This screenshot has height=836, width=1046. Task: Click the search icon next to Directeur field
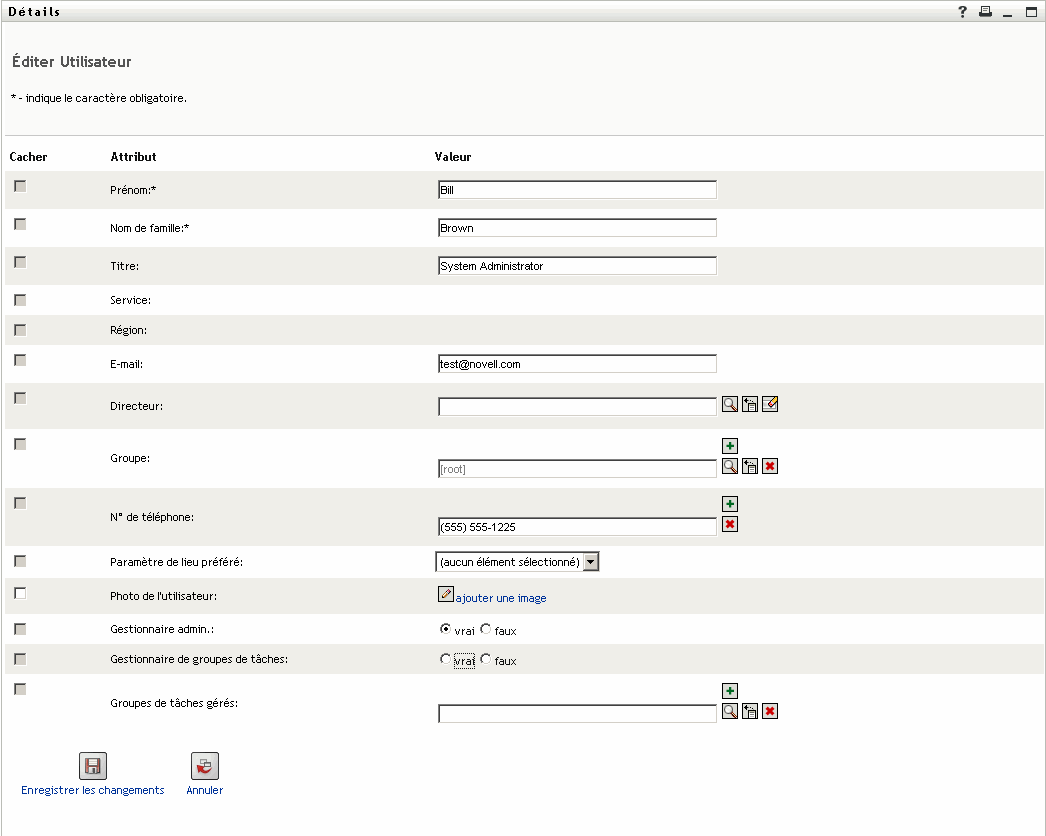730,405
